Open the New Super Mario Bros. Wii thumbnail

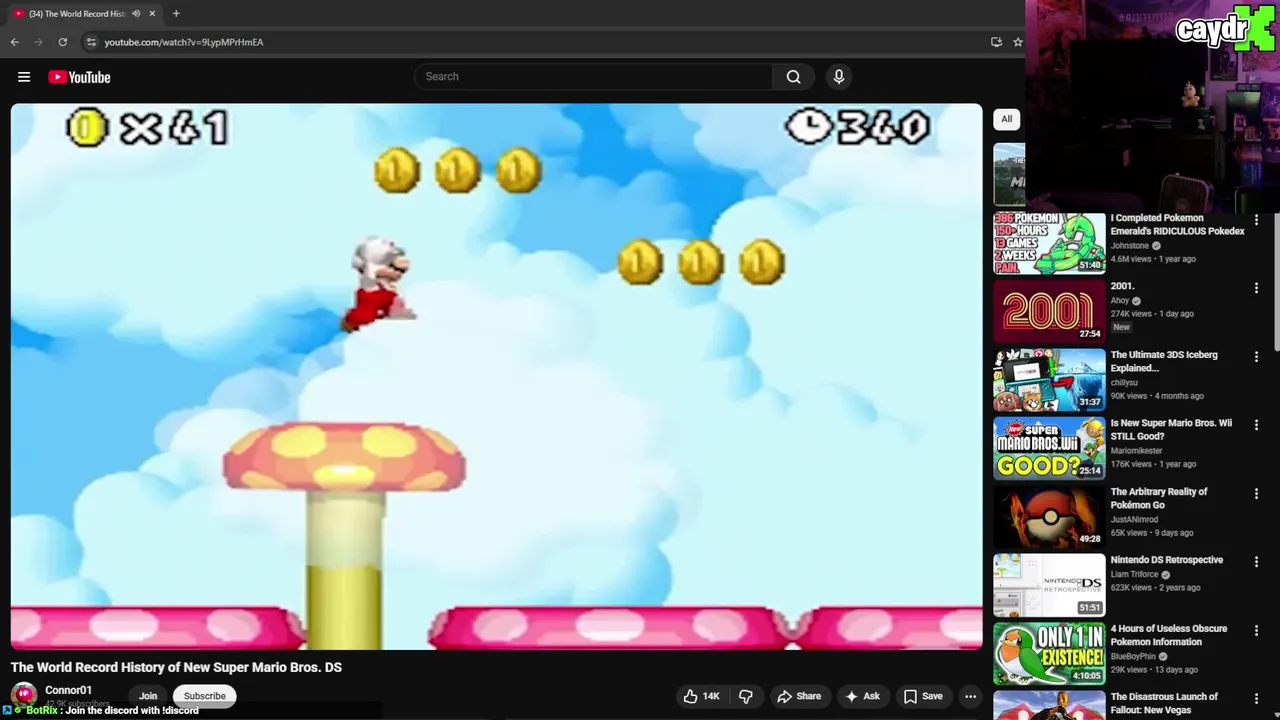tap(1049, 448)
